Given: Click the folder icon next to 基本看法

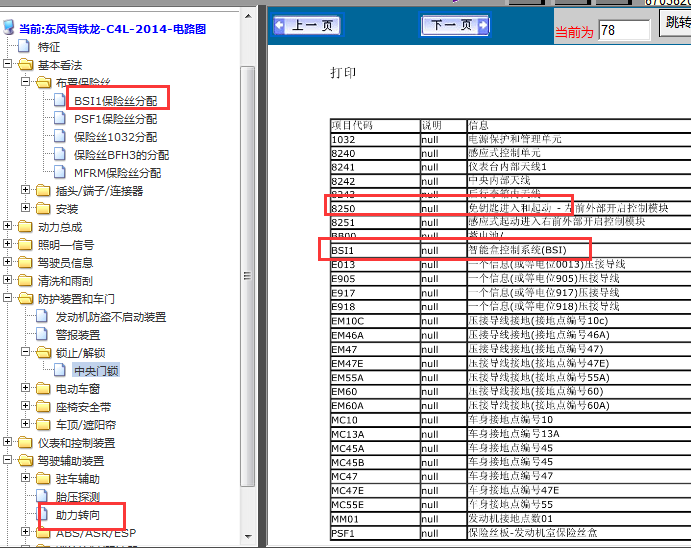Looking at the screenshot, I should (26, 64).
